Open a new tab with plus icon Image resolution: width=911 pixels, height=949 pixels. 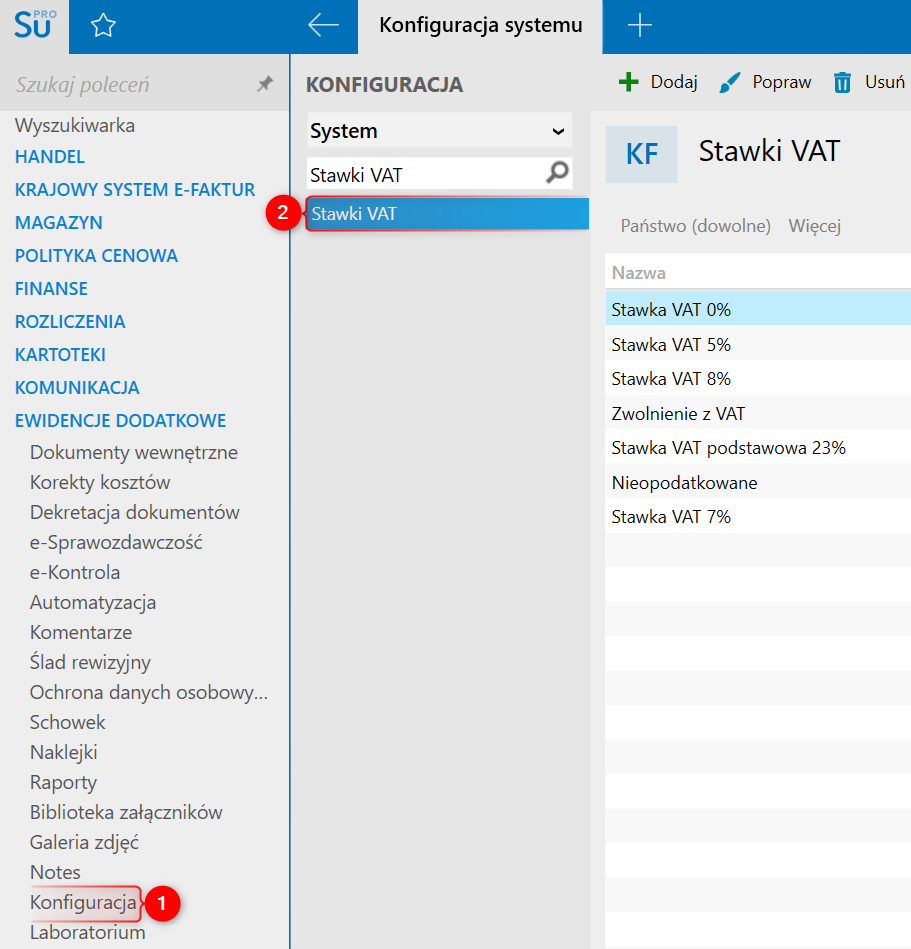pos(639,26)
